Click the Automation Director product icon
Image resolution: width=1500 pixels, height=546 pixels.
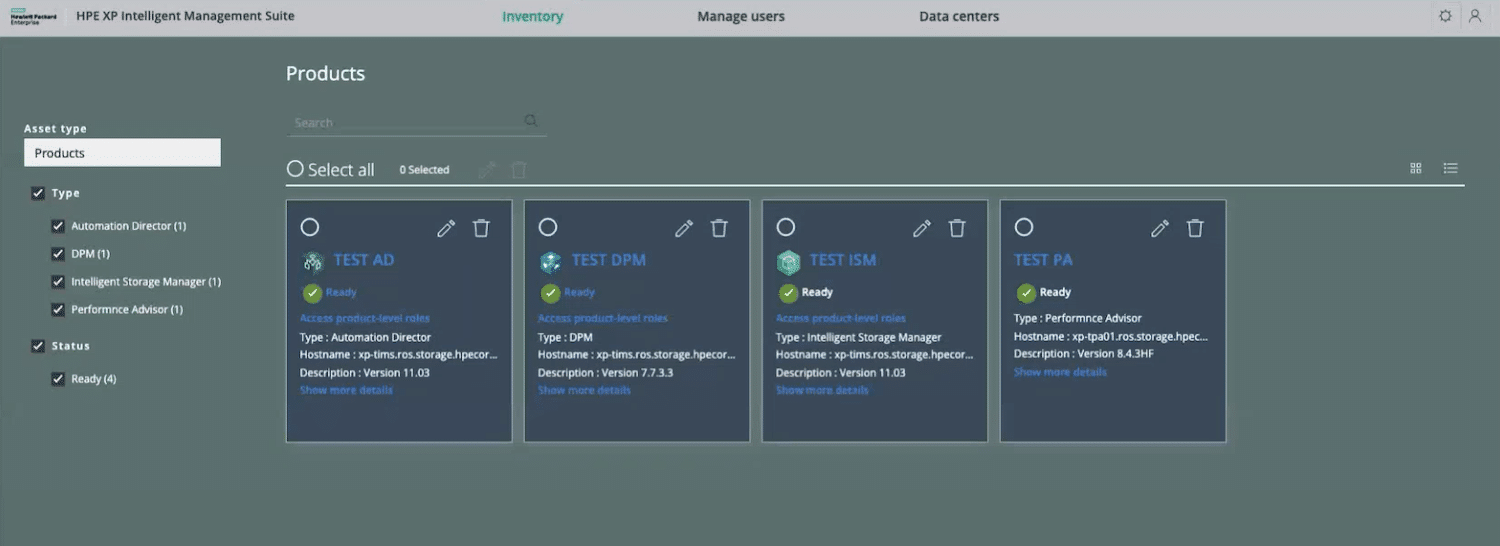pyautogui.click(x=313, y=262)
